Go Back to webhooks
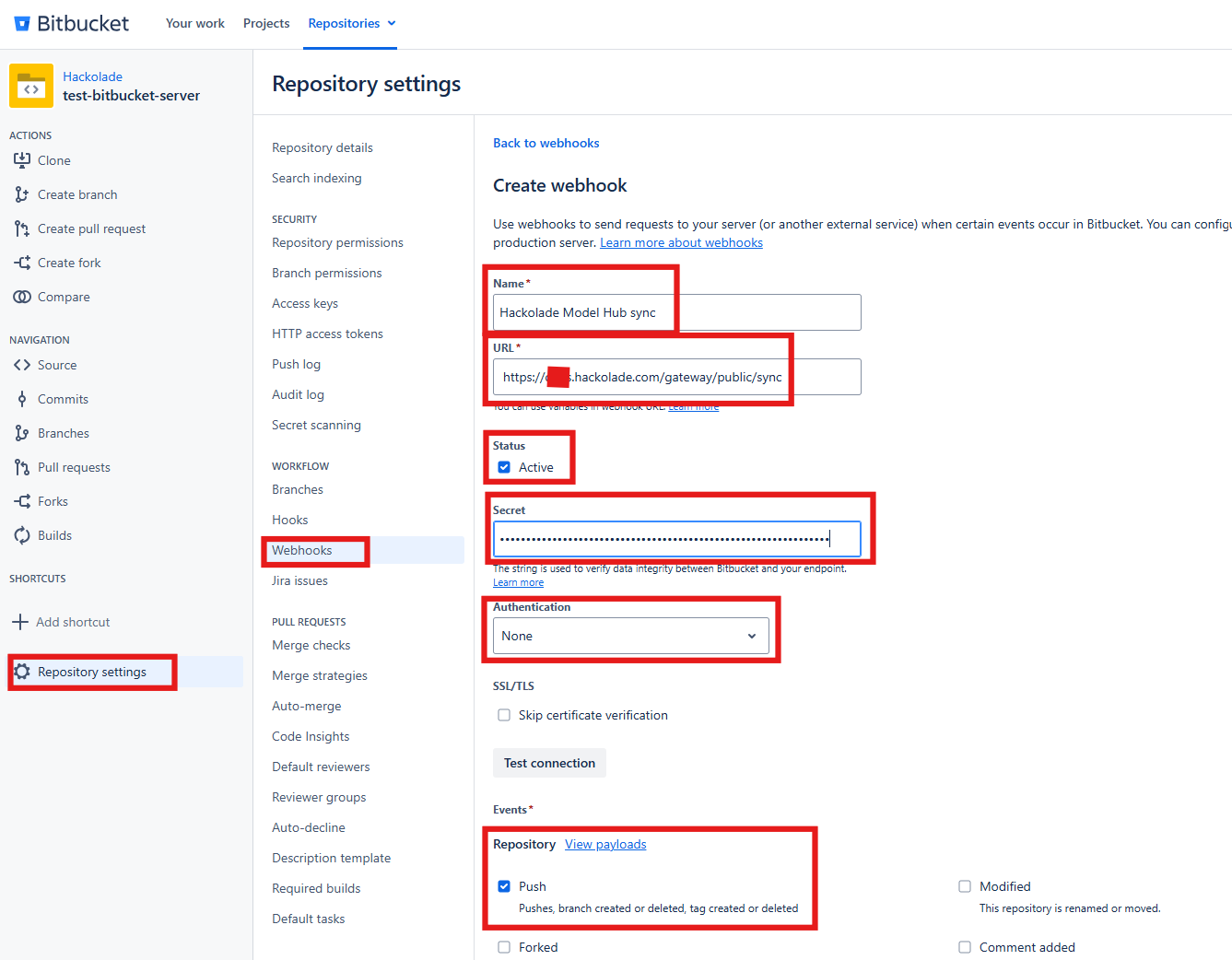This screenshot has height=960, width=1232. coord(546,143)
